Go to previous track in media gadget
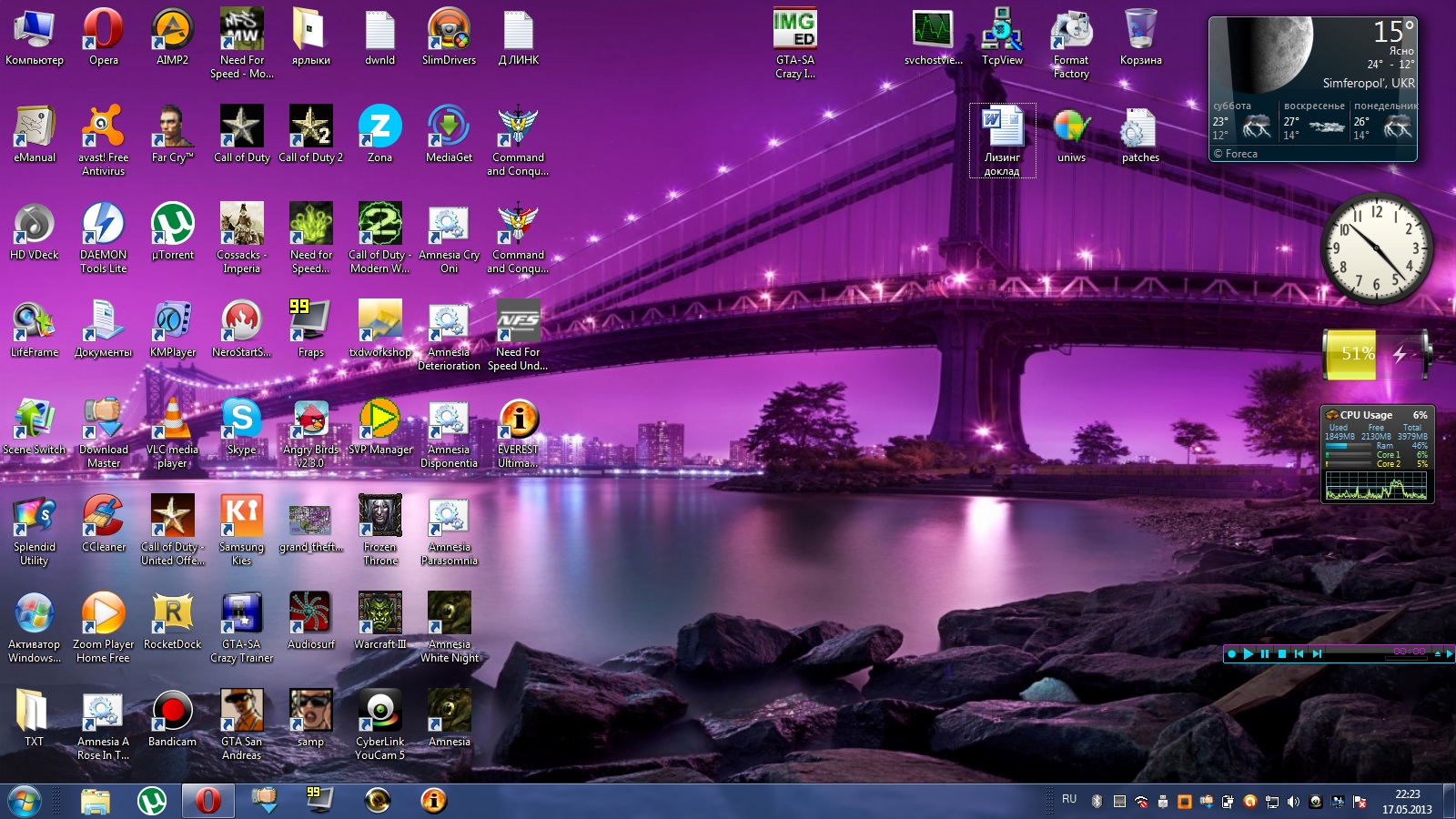Screen dimensions: 1456x819 pos(1299,653)
